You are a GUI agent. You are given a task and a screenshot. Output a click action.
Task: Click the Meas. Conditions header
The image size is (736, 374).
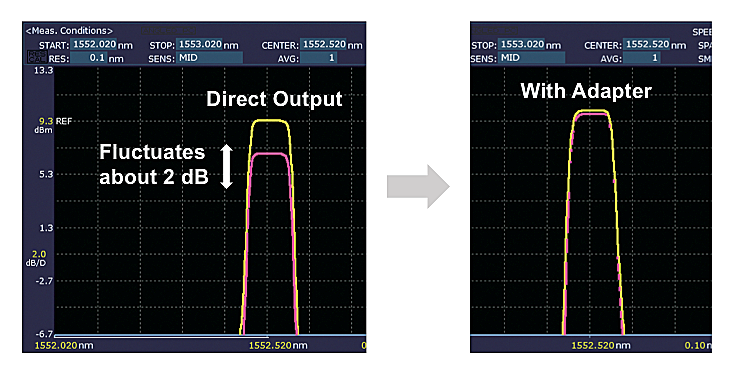point(69,31)
